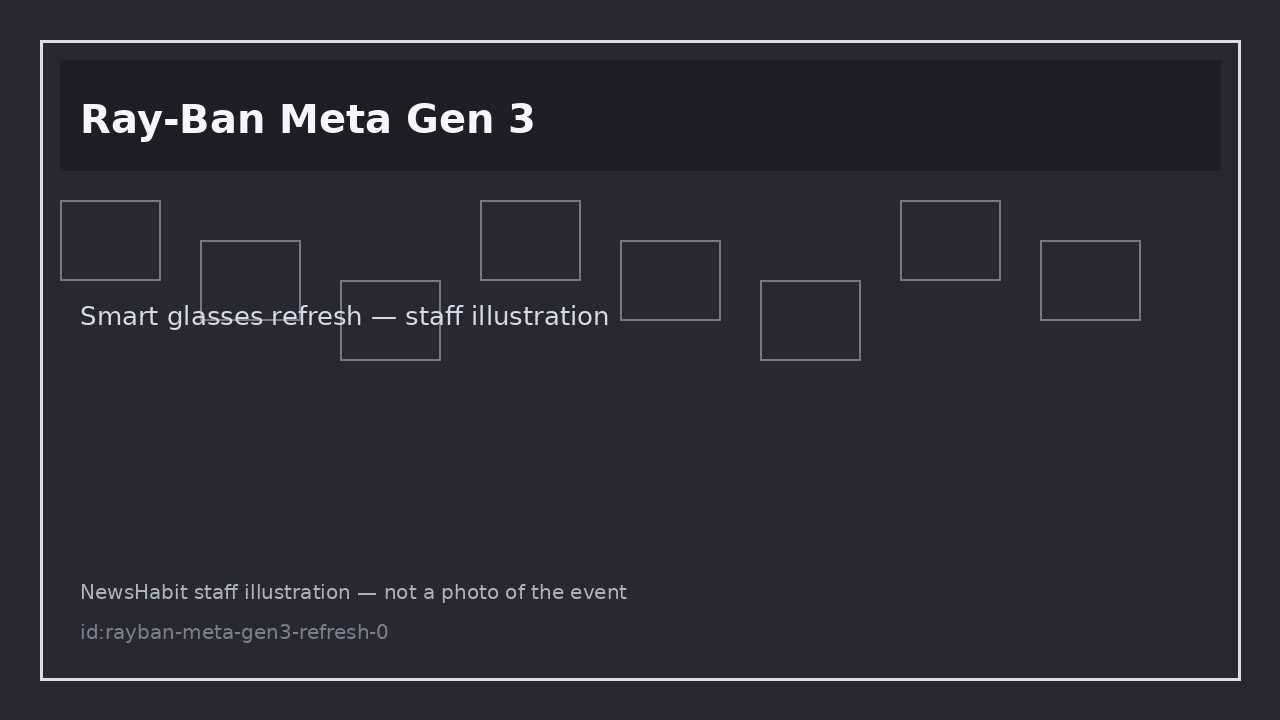Click the outlined box overlapping the word 'glasses'

[x=250, y=280]
